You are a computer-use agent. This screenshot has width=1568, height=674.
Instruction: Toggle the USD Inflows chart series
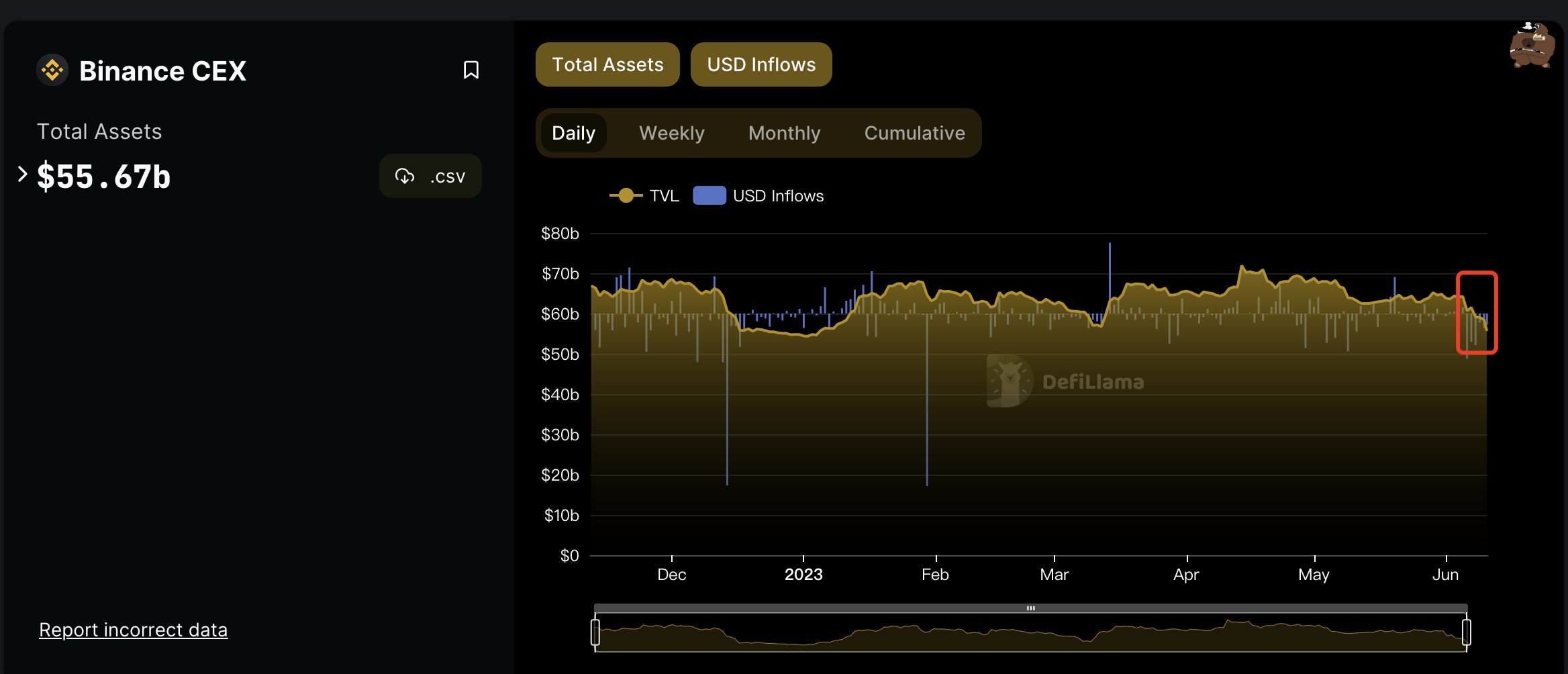point(761,64)
